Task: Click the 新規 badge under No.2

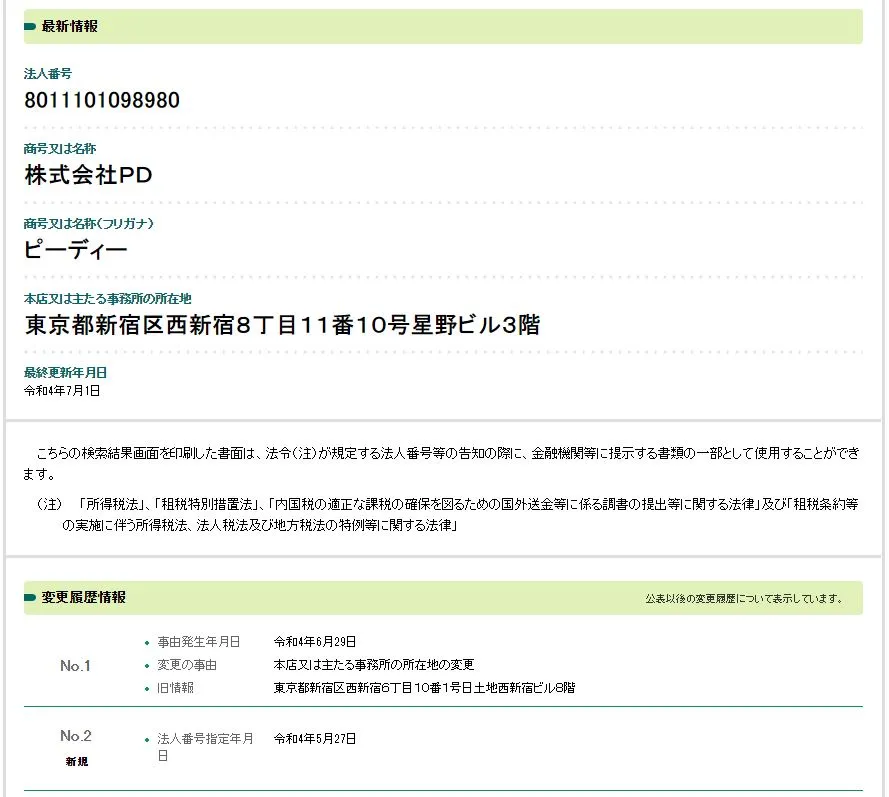Action: (x=76, y=761)
